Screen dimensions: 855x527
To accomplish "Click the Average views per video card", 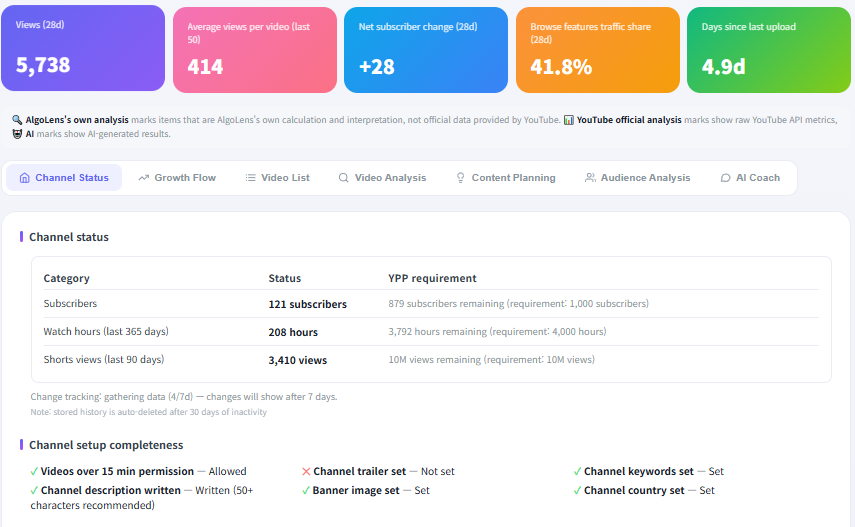I will [255, 50].
